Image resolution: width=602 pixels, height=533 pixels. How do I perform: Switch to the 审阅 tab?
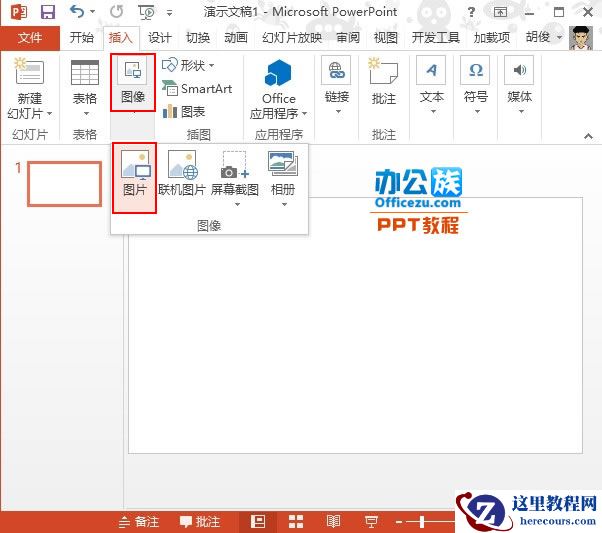coord(348,38)
